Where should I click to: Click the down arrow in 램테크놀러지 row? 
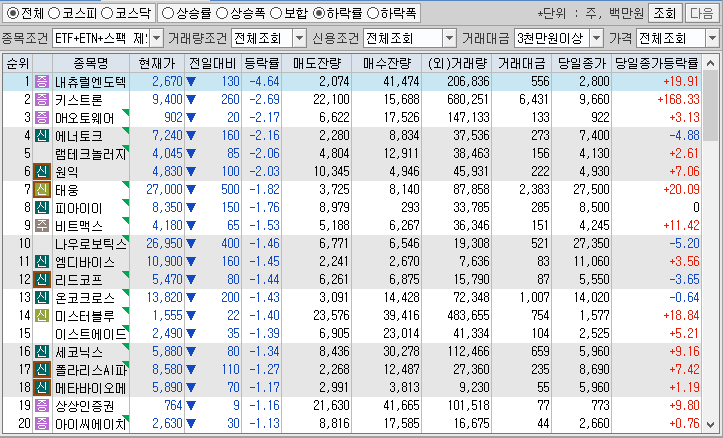[x=191, y=154]
